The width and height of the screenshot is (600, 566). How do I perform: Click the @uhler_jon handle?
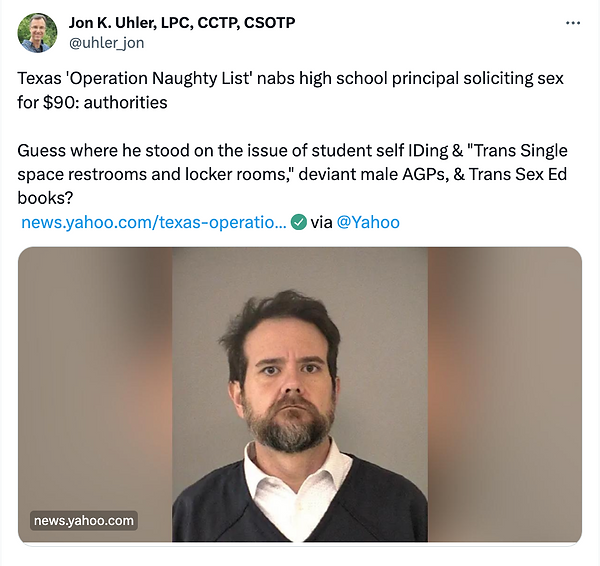pyautogui.click(x=106, y=43)
